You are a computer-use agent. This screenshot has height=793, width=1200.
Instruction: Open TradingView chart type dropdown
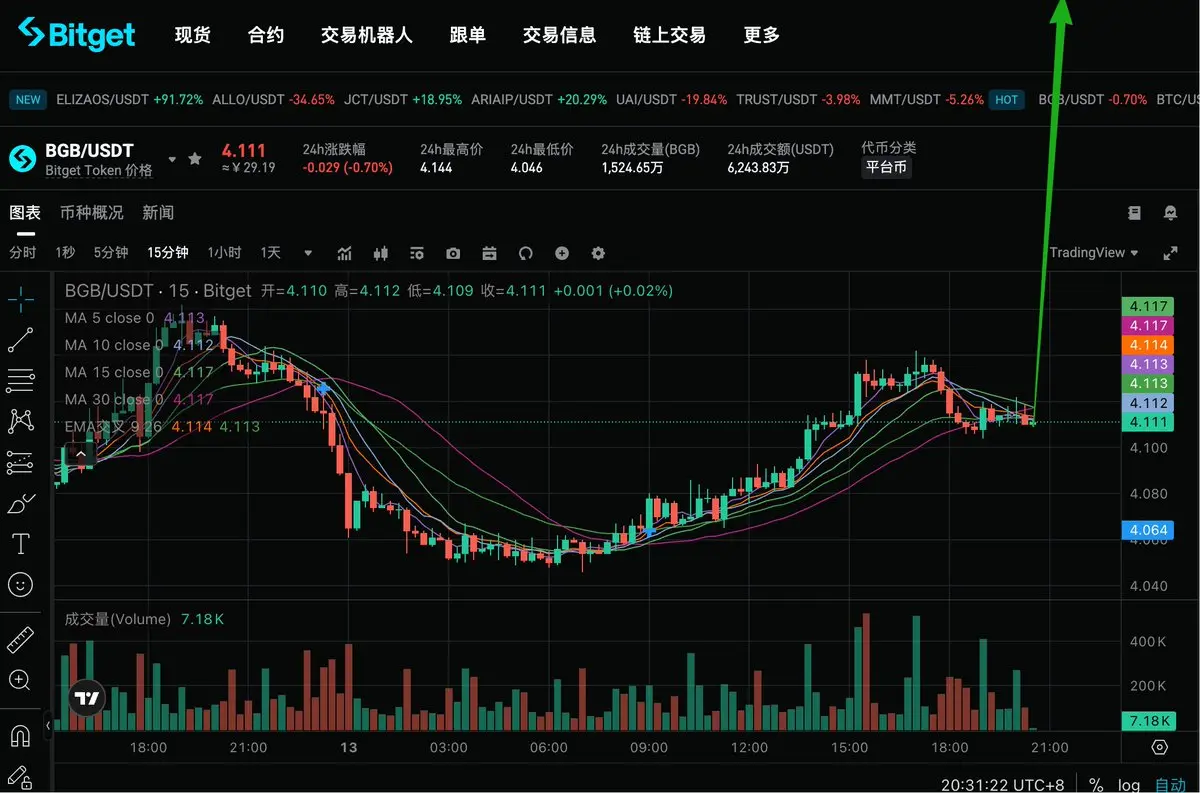coord(1094,253)
